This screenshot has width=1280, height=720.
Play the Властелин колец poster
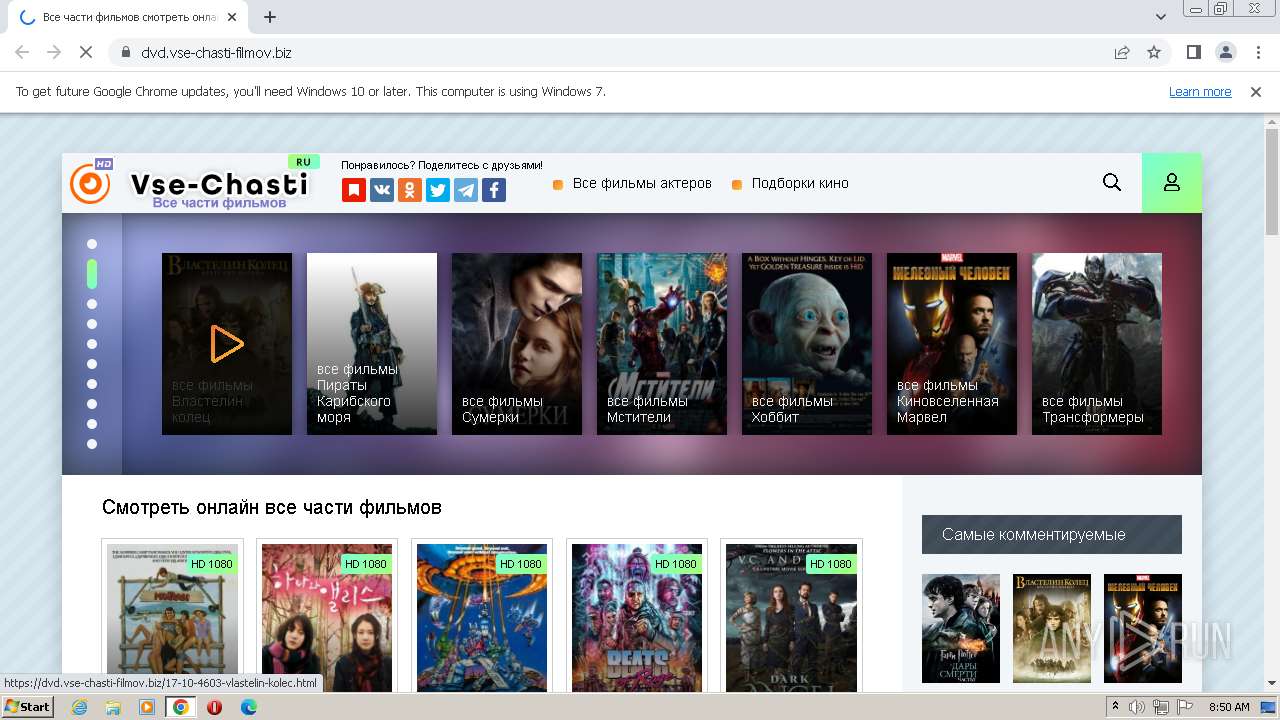click(227, 344)
